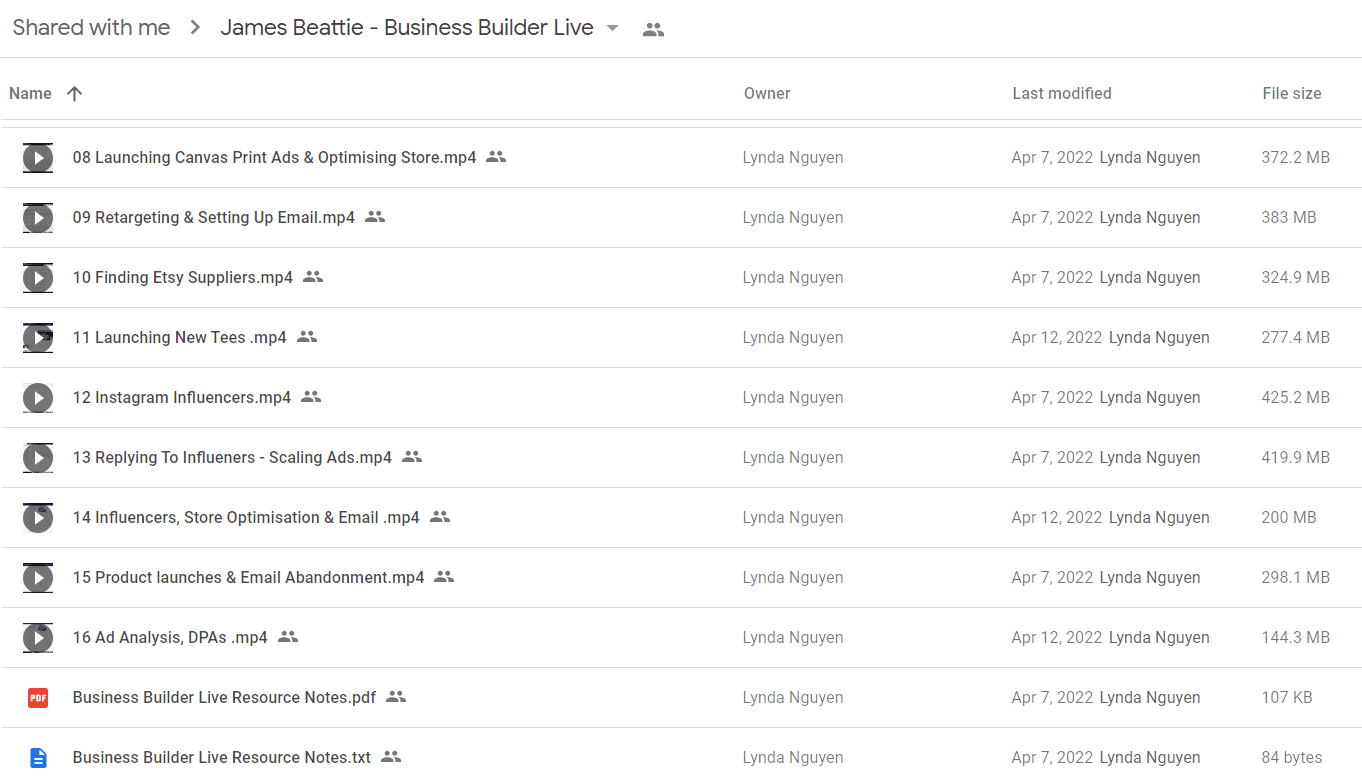Click Apr 12, 2022 date in 11 Launching New Tees row
The height and width of the screenshot is (777, 1362).
tap(1057, 337)
